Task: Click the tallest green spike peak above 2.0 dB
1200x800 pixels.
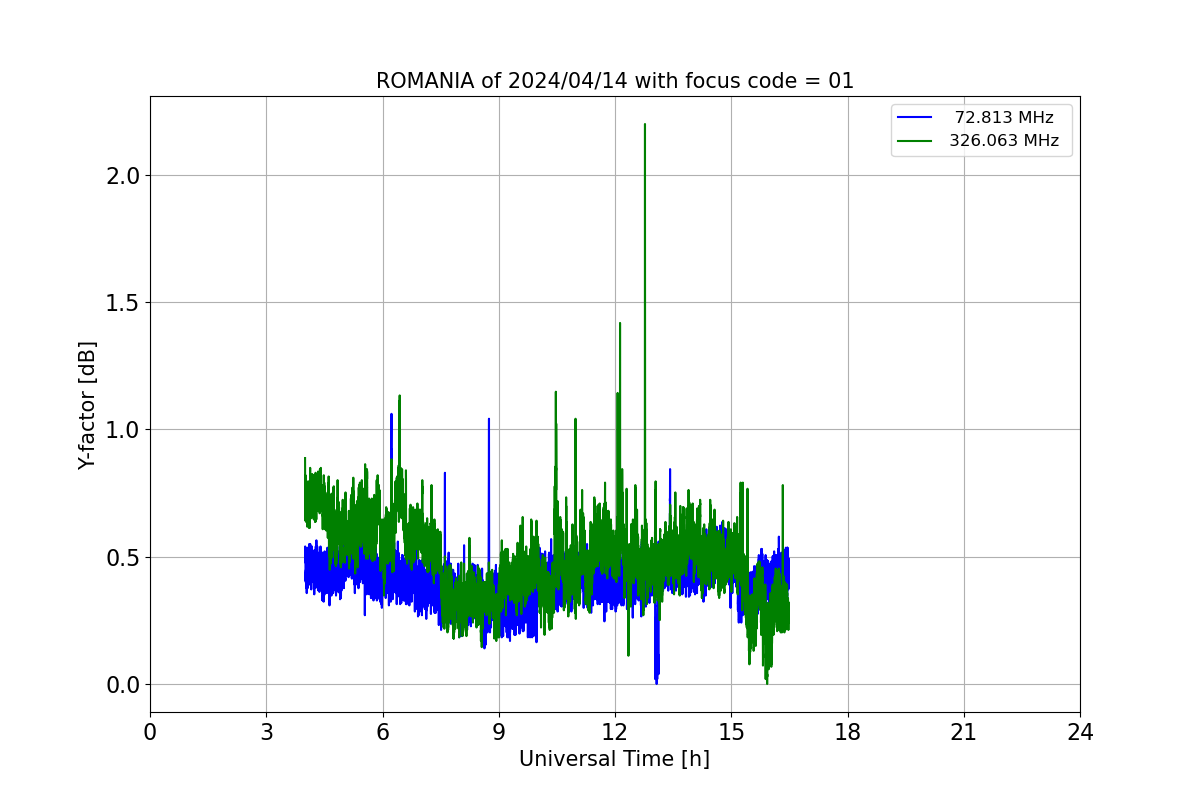Action: point(645,125)
